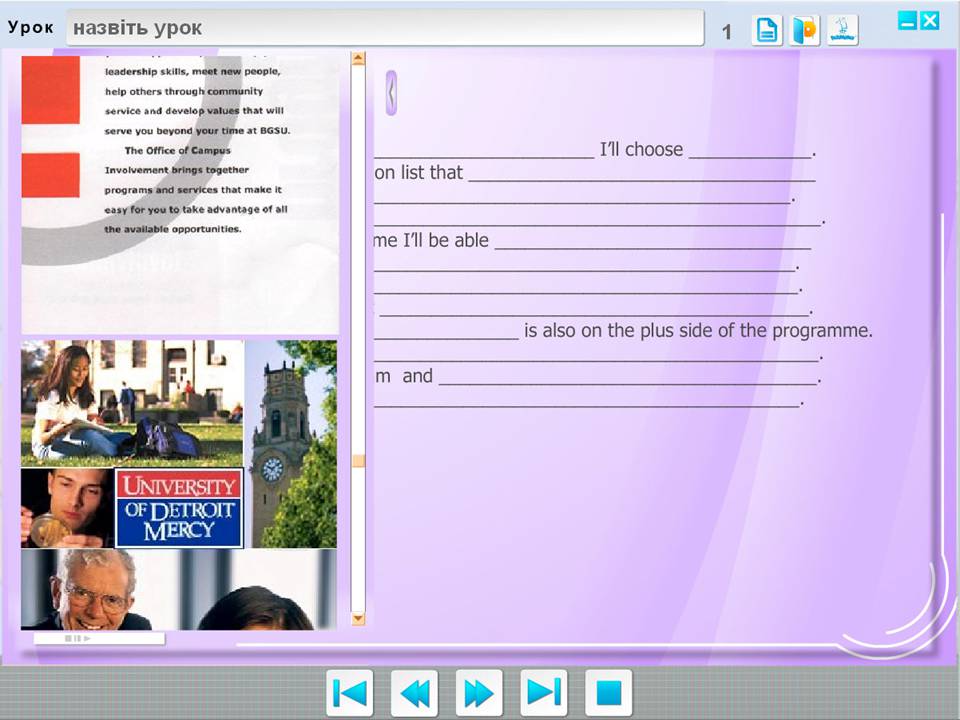Click "easy for you to take advantage of all" line
960x720 pixels.
click(196, 209)
